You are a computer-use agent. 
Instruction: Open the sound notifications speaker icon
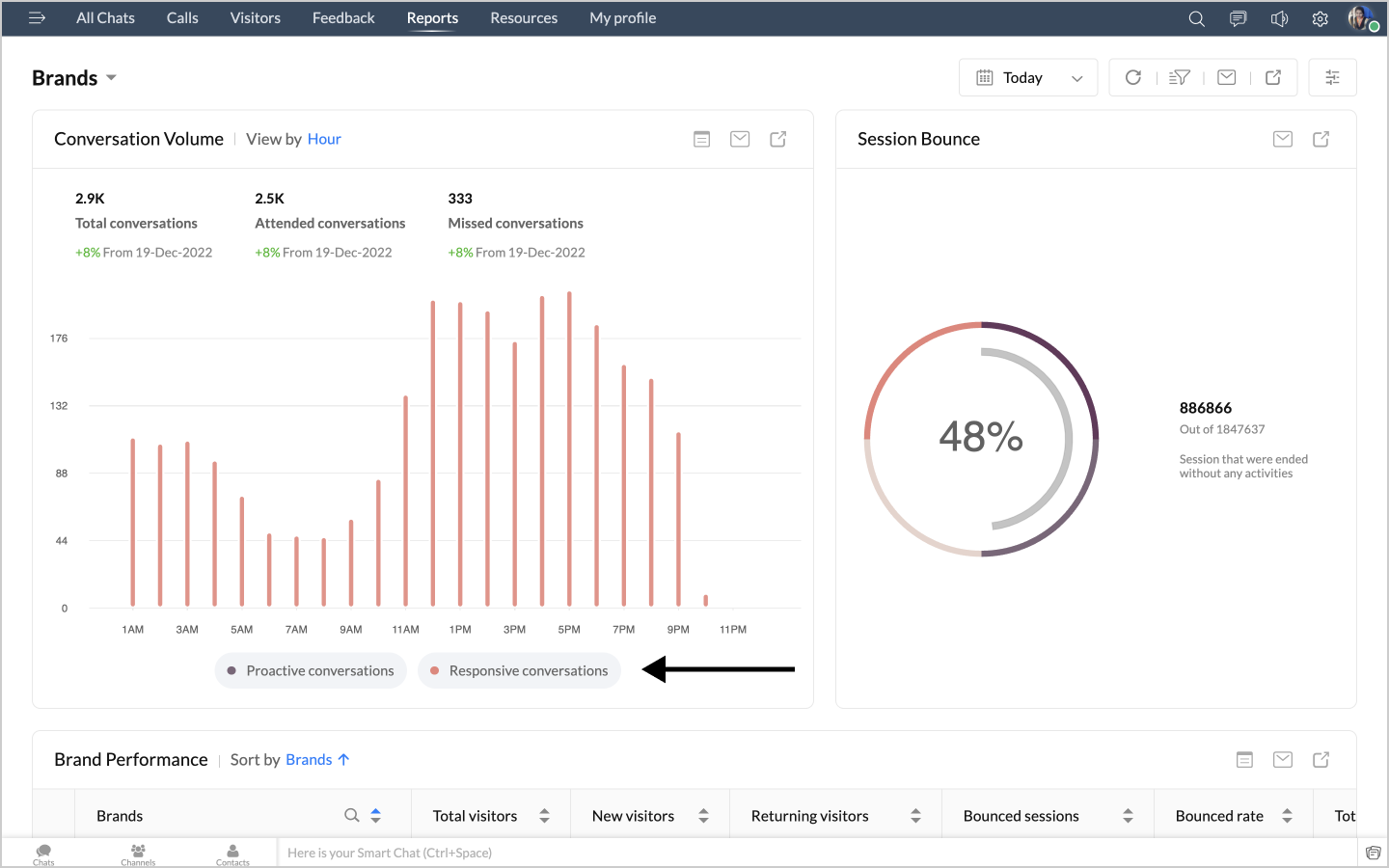click(1279, 18)
